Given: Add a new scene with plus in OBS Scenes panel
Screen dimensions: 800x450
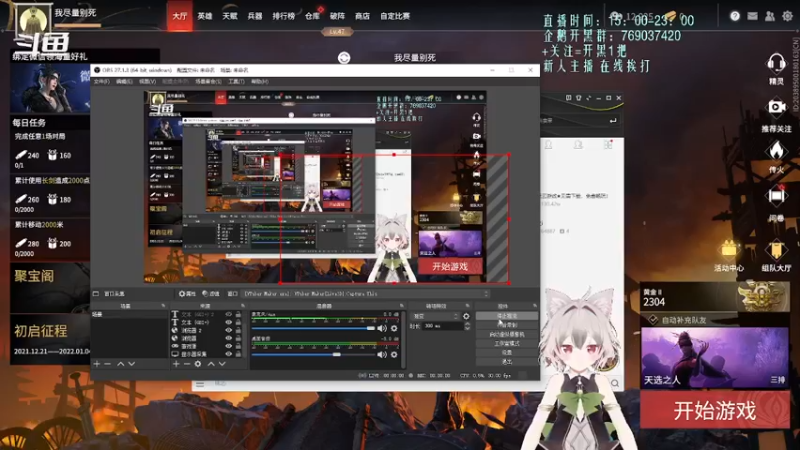Looking at the screenshot, I should coord(96,364).
